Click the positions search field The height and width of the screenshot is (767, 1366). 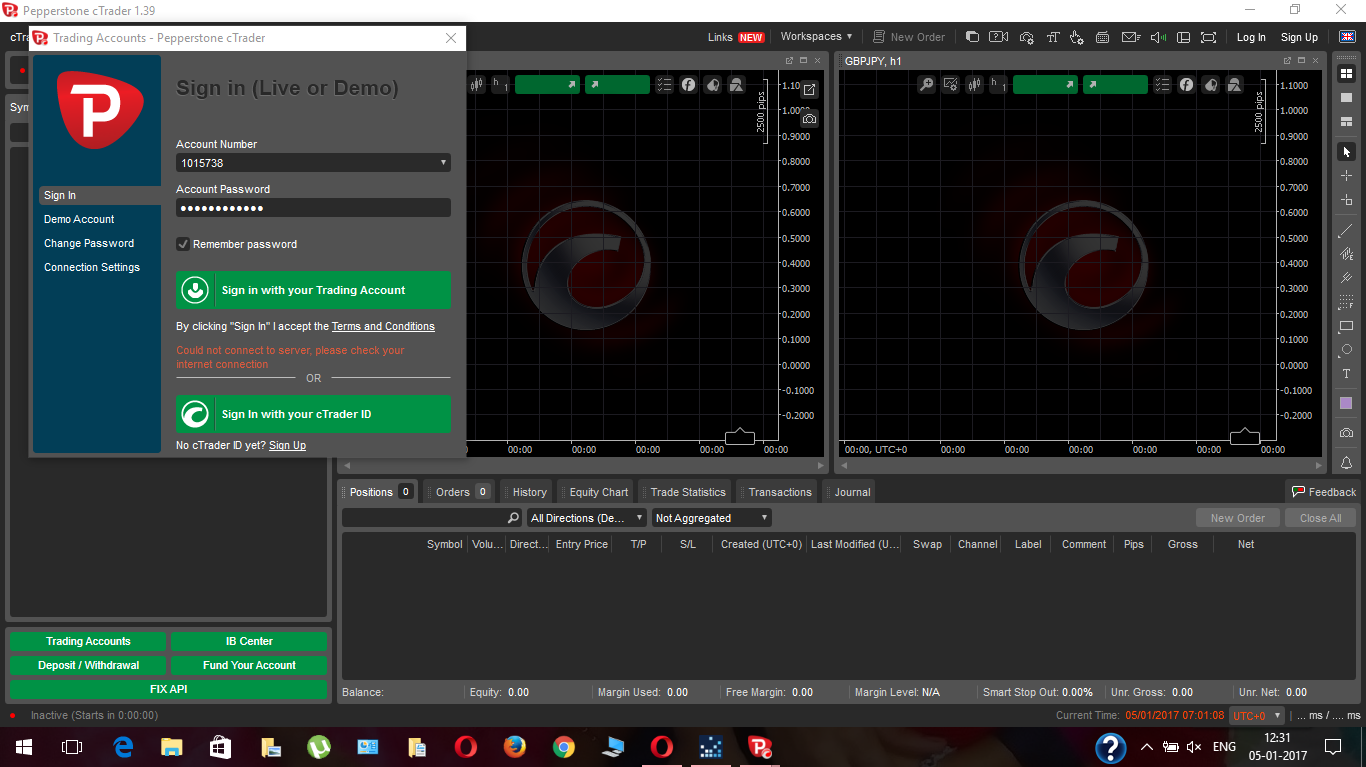(432, 518)
